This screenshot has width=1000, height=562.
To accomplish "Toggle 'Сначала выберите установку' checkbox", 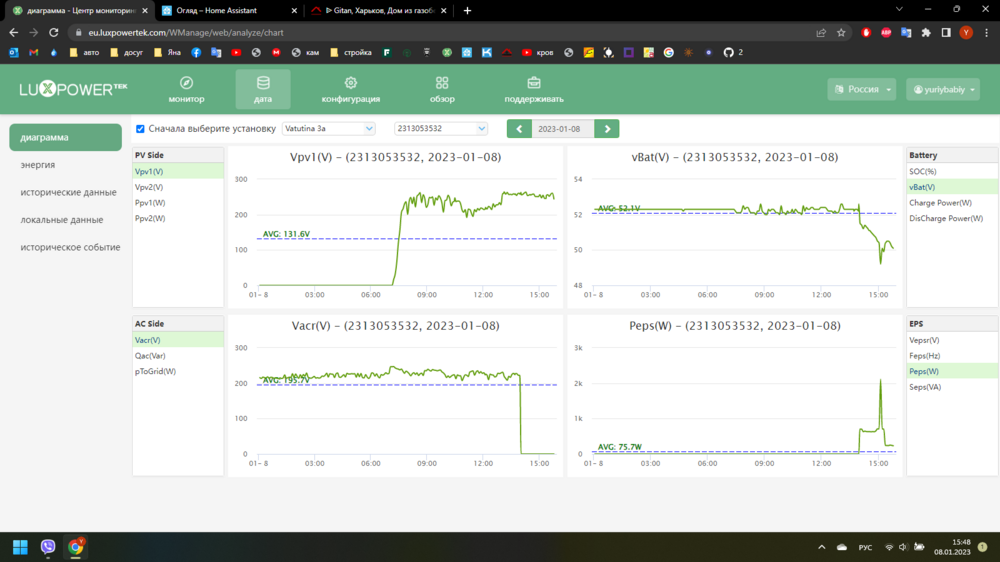I will 141,129.
